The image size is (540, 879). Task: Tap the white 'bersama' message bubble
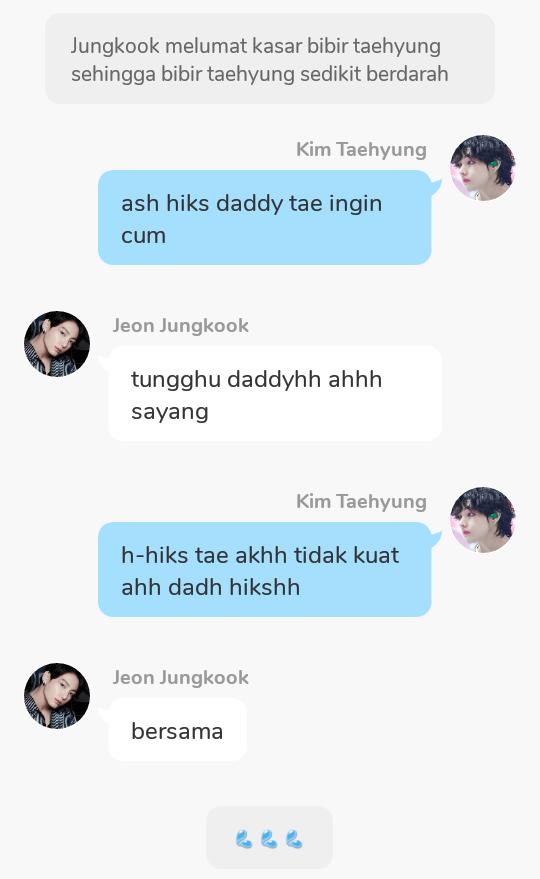point(177,730)
